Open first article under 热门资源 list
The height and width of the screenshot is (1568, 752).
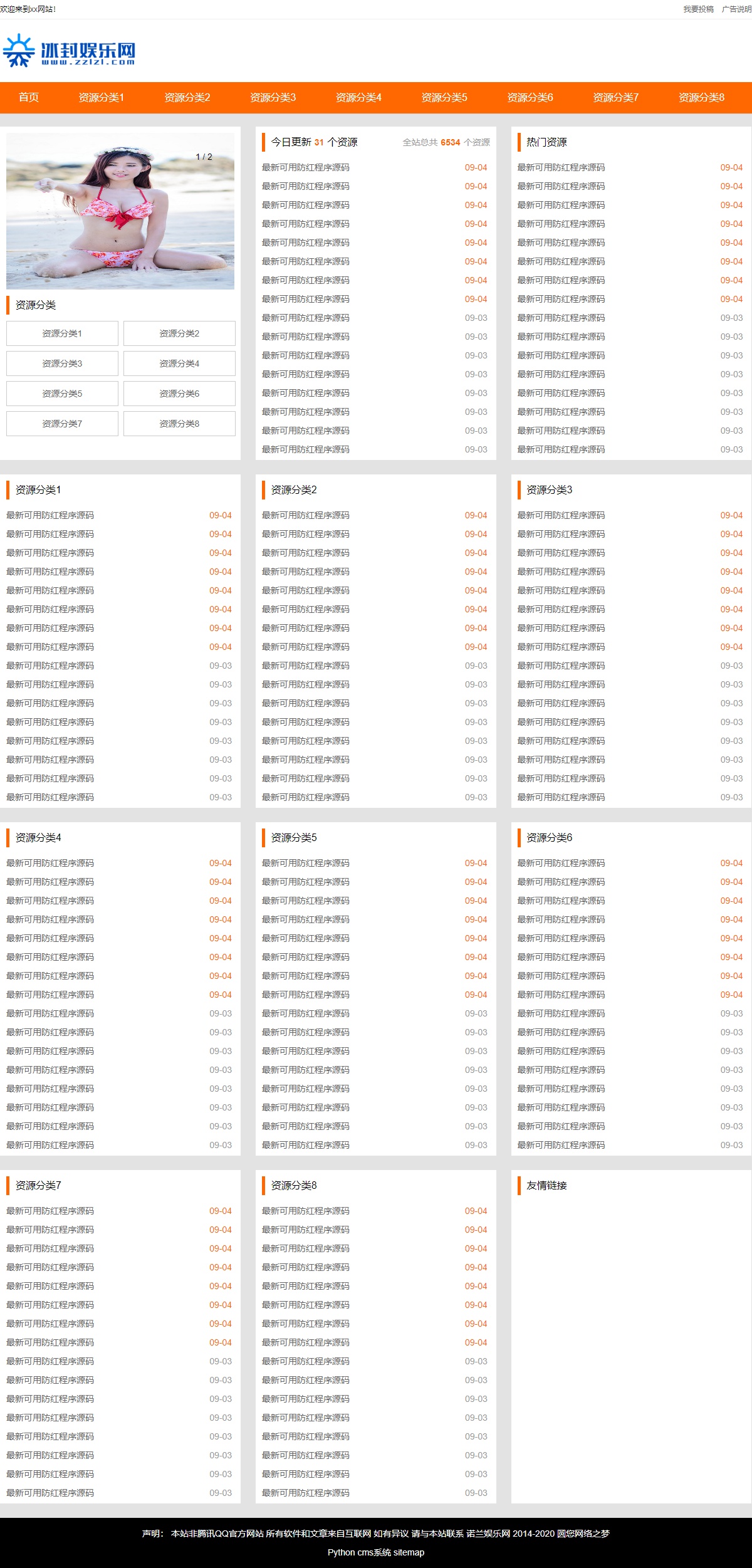tap(561, 167)
